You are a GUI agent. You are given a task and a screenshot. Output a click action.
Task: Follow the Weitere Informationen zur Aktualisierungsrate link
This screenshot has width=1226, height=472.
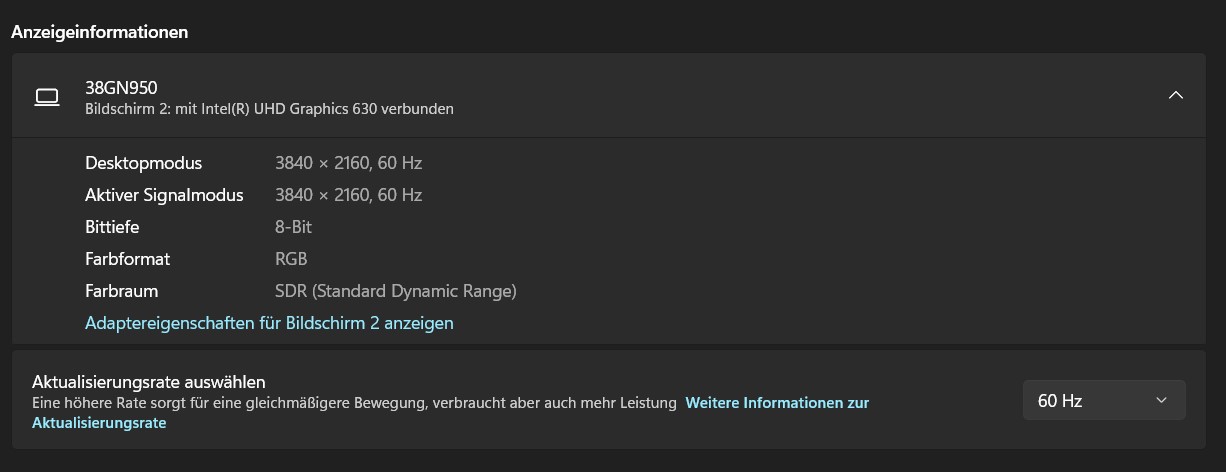tap(776, 403)
